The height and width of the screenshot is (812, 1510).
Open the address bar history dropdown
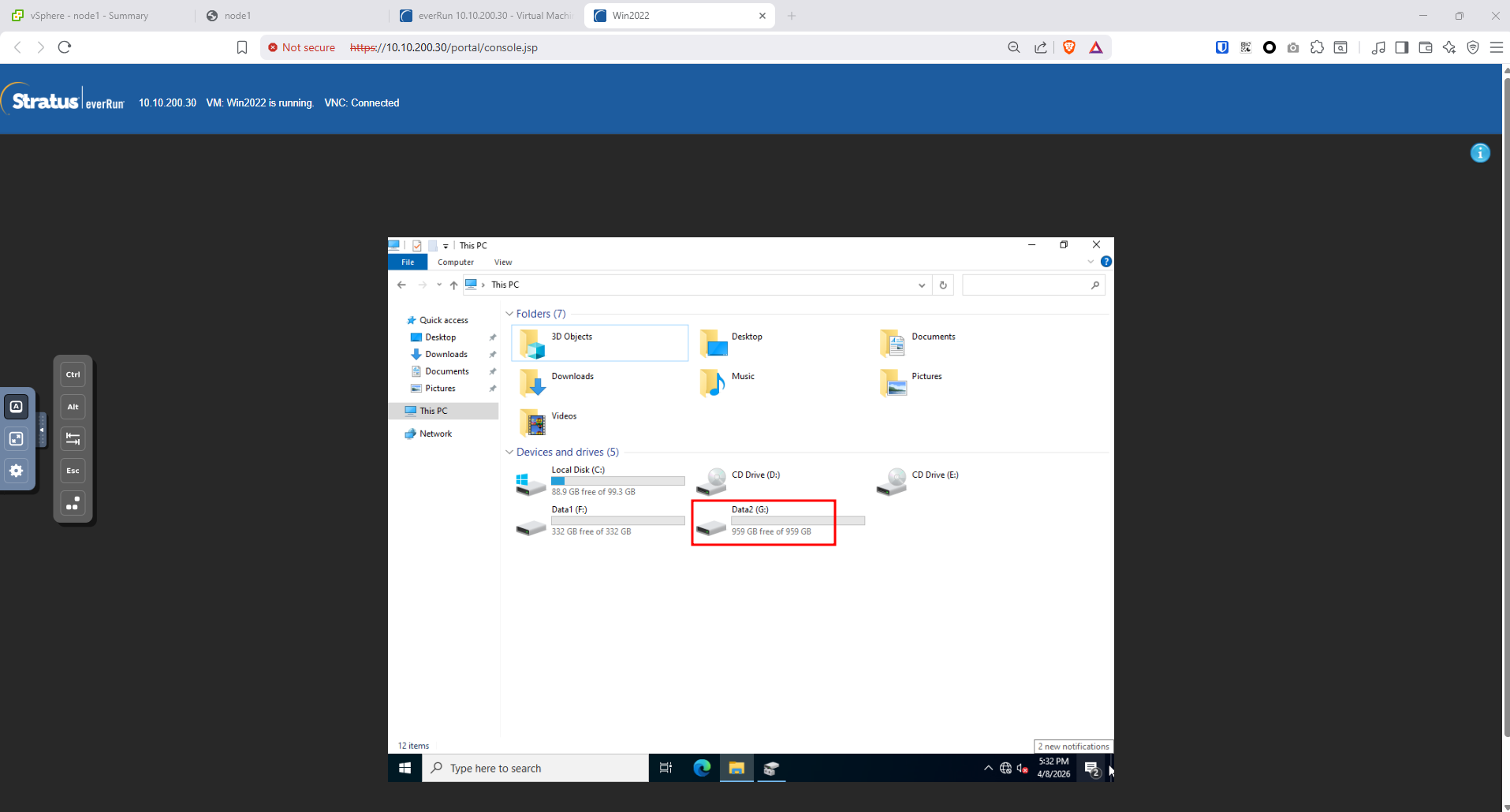tap(921, 285)
